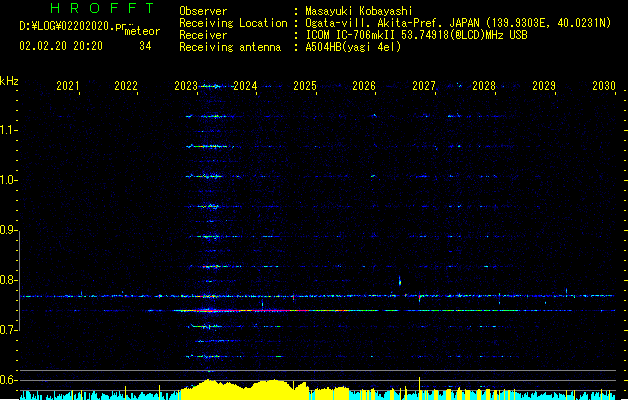The height and width of the screenshot is (400, 629).
Task: Select the ICOM IC-706mkII receiver text
Action: 416,35
